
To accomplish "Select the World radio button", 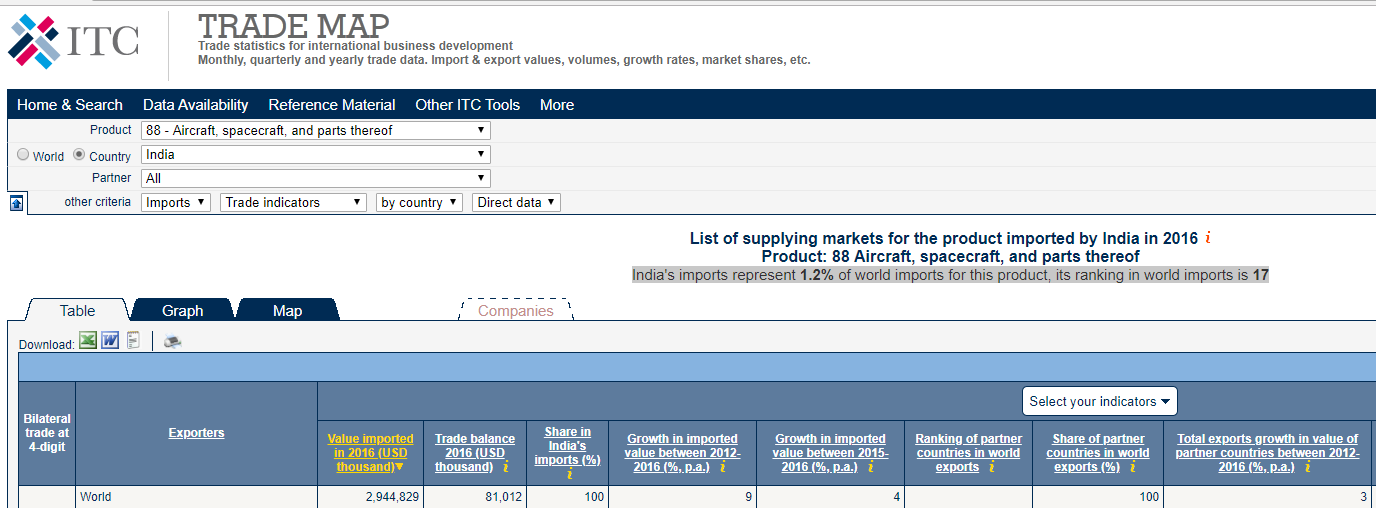I will [x=23, y=155].
